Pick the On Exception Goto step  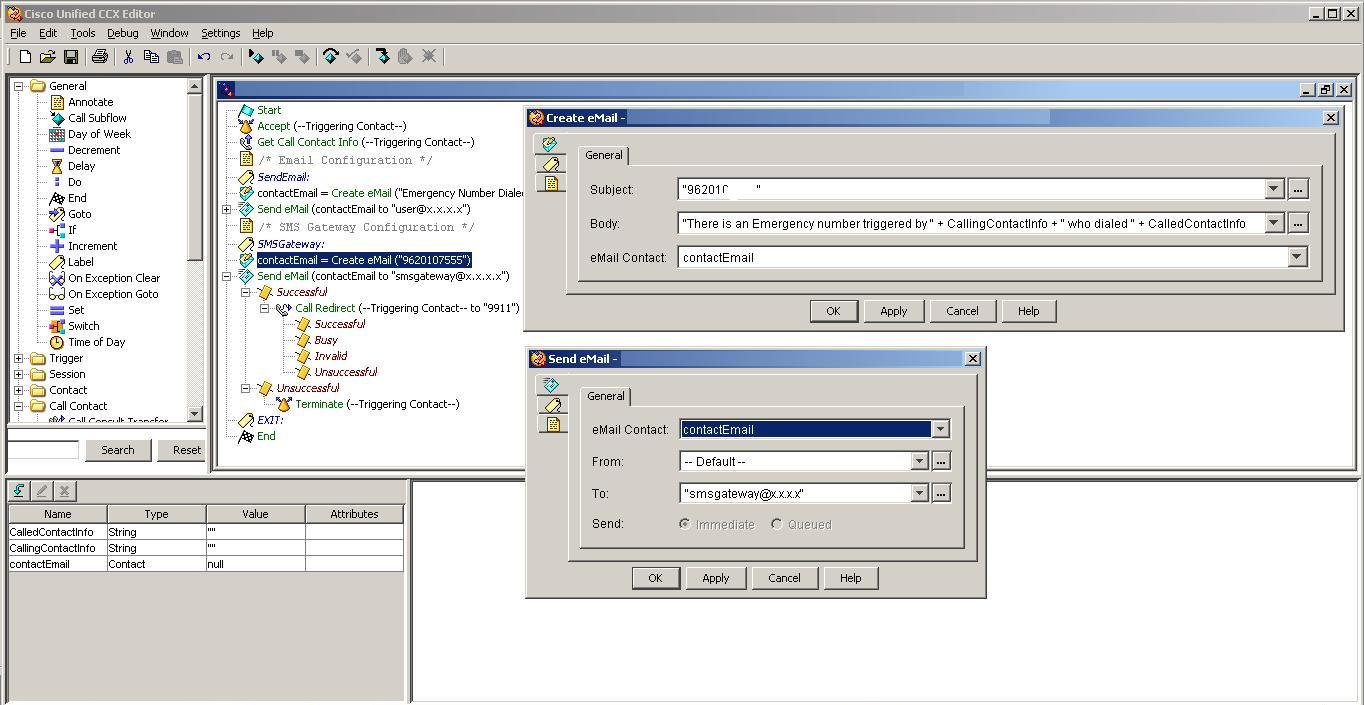pos(113,294)
